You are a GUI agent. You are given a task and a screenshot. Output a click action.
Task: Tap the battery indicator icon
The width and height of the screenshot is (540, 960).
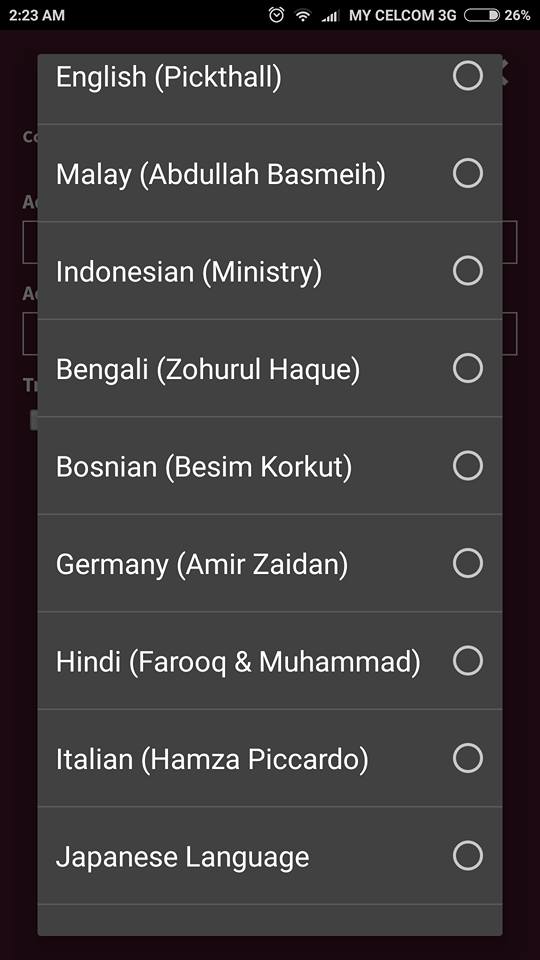(482, 15)
